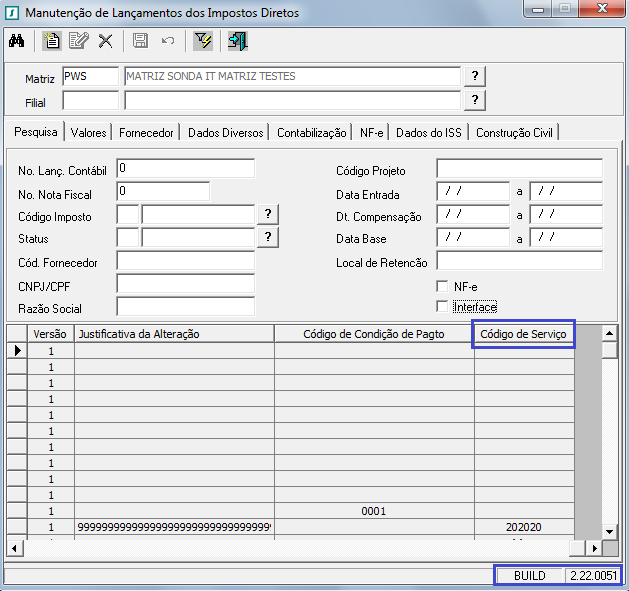Viewport: 629px width, 591px height.
Task: Click Justificativa da Alteração column header
Action: (x=174, y=334)
